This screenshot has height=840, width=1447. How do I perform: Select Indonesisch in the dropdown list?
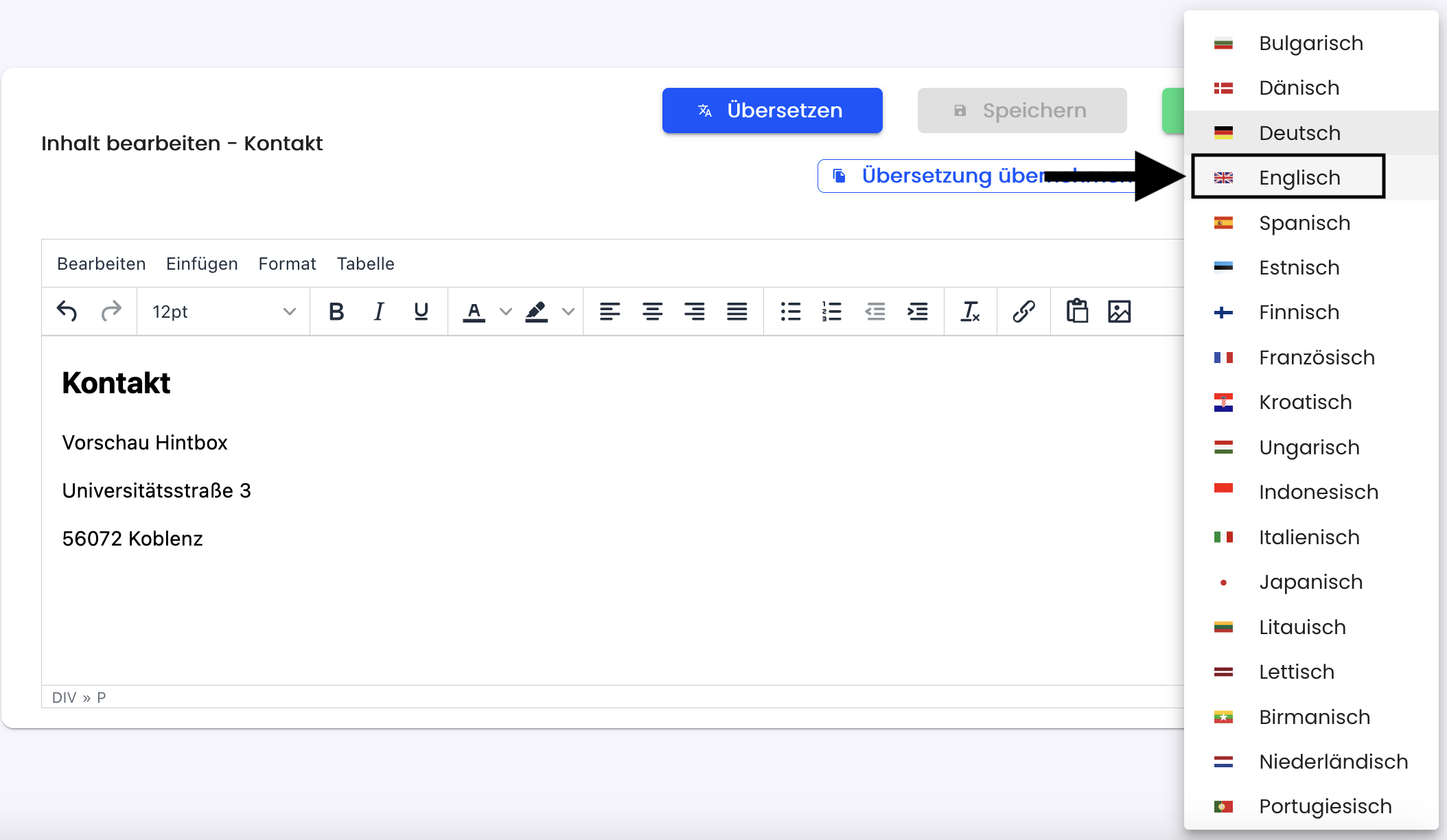tap(1311, 492)
